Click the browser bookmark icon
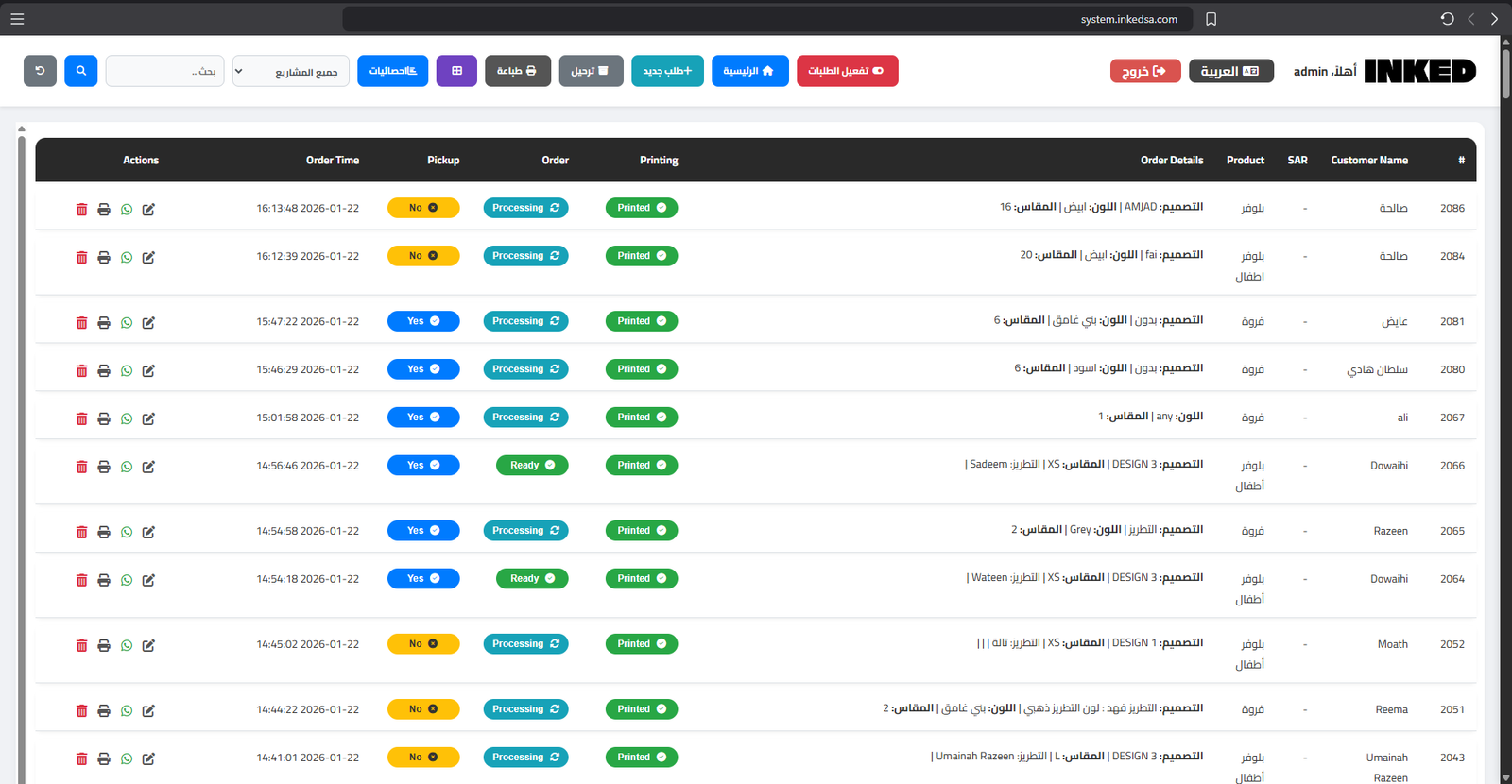The height and width of the screenshot is (784, 1512). point(1211,19)
